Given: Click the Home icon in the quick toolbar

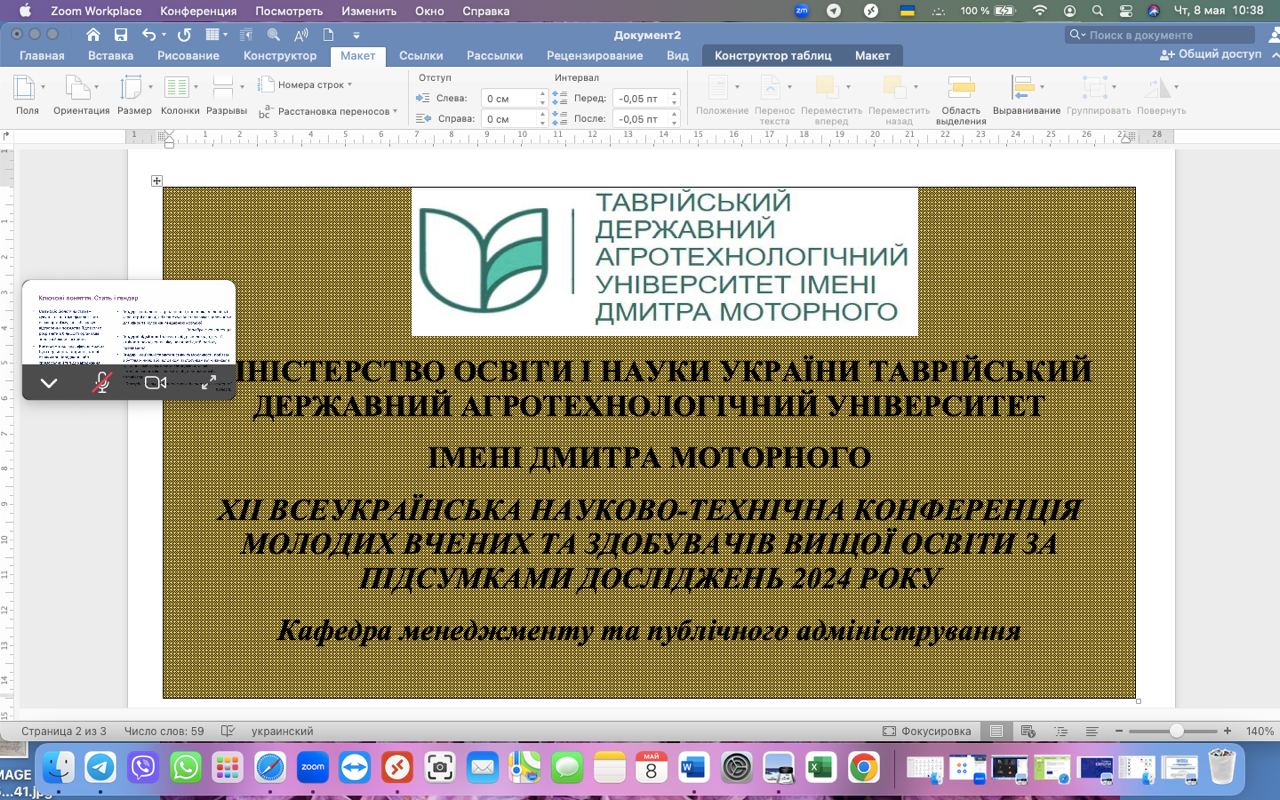Looking at the screenshot, I should [x=93, y=35].
